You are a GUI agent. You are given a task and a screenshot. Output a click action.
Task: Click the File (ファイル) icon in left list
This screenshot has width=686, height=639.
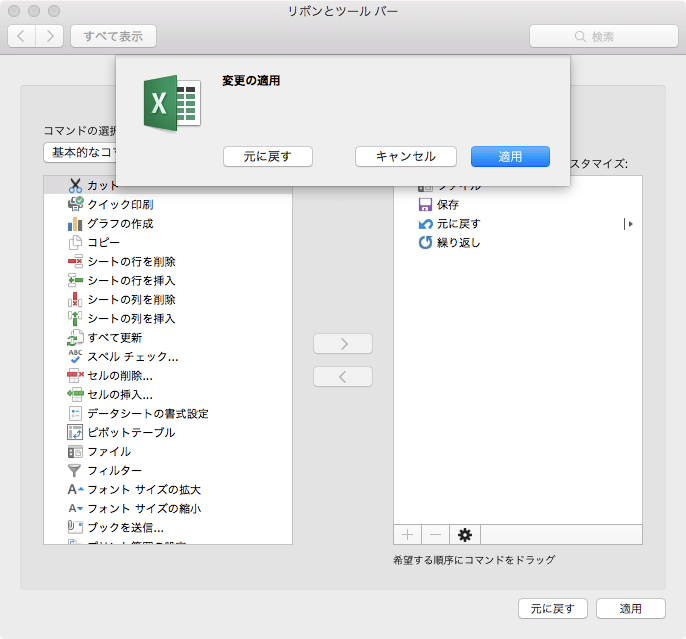tap(75, 451)
